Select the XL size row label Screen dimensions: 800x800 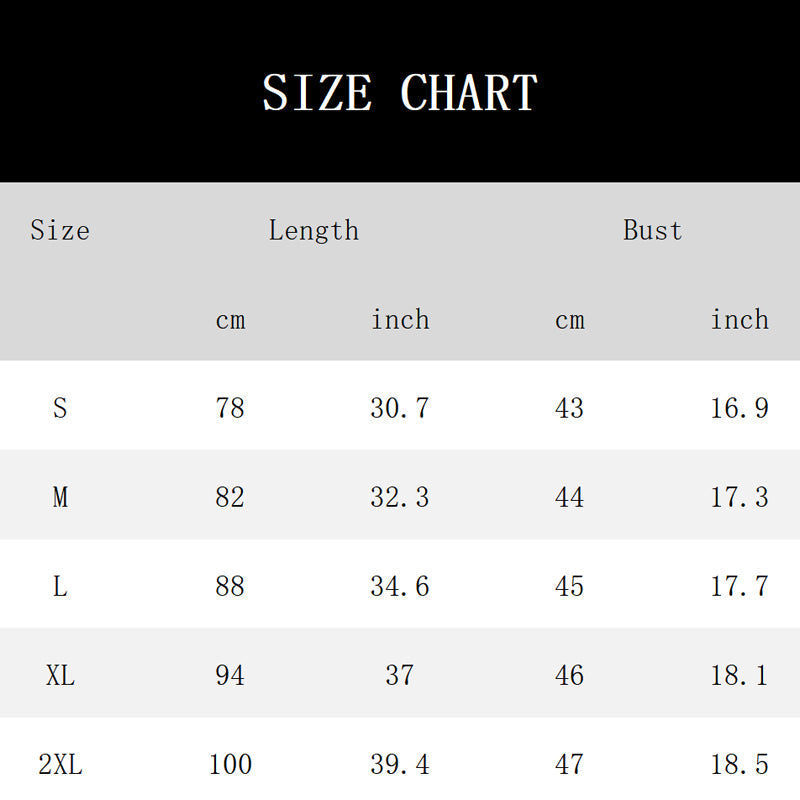[x=60, y=676]
